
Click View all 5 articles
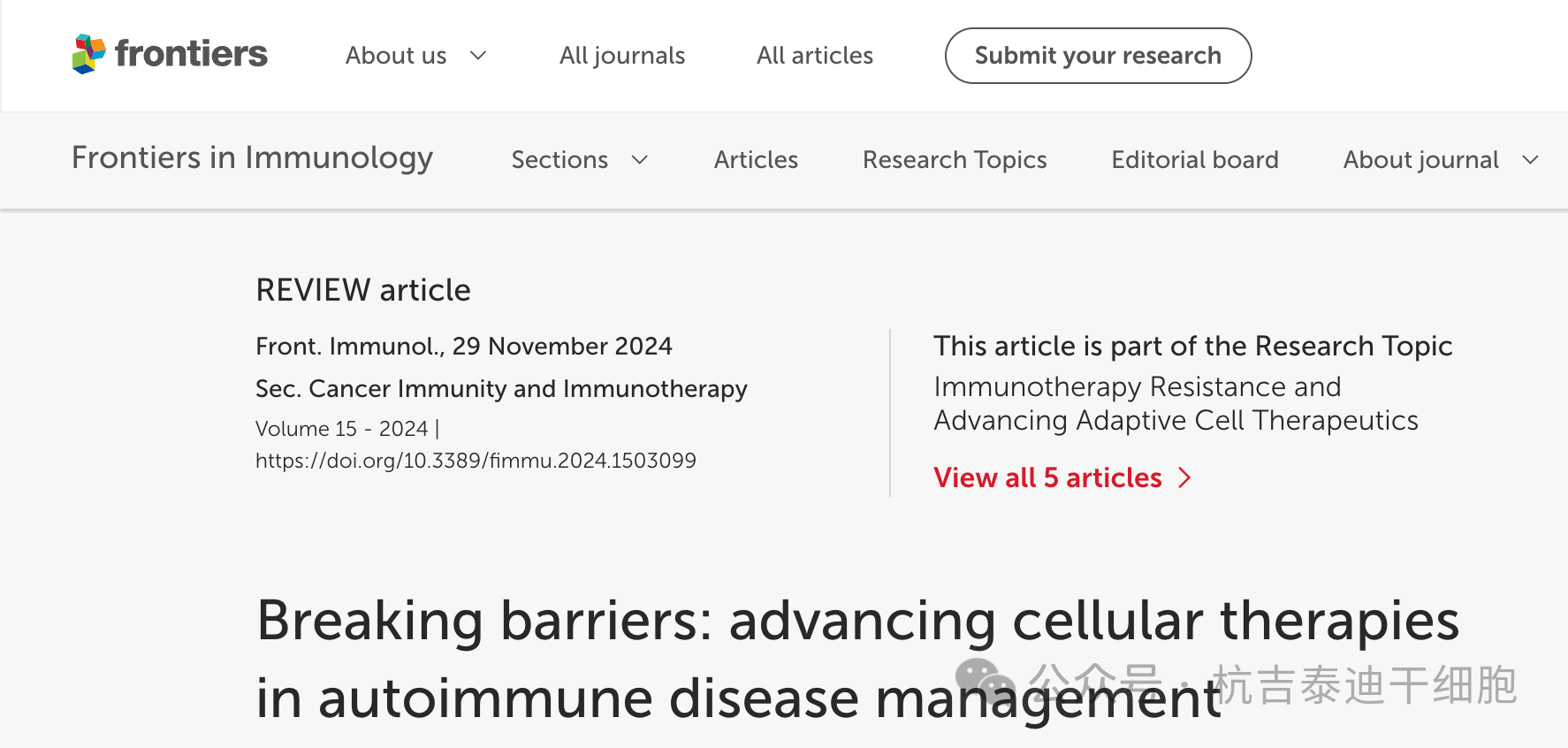point(1047,478)
